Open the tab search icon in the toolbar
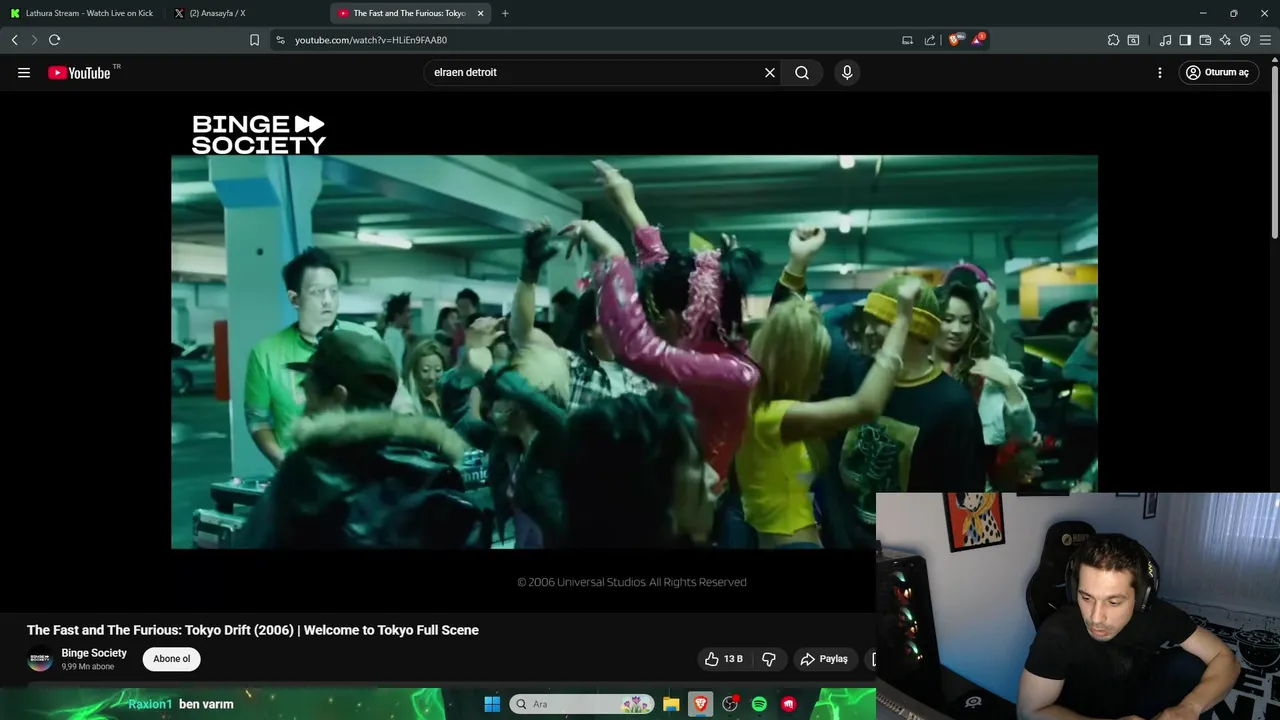The image size is (1280, 720). [1133, 40]
